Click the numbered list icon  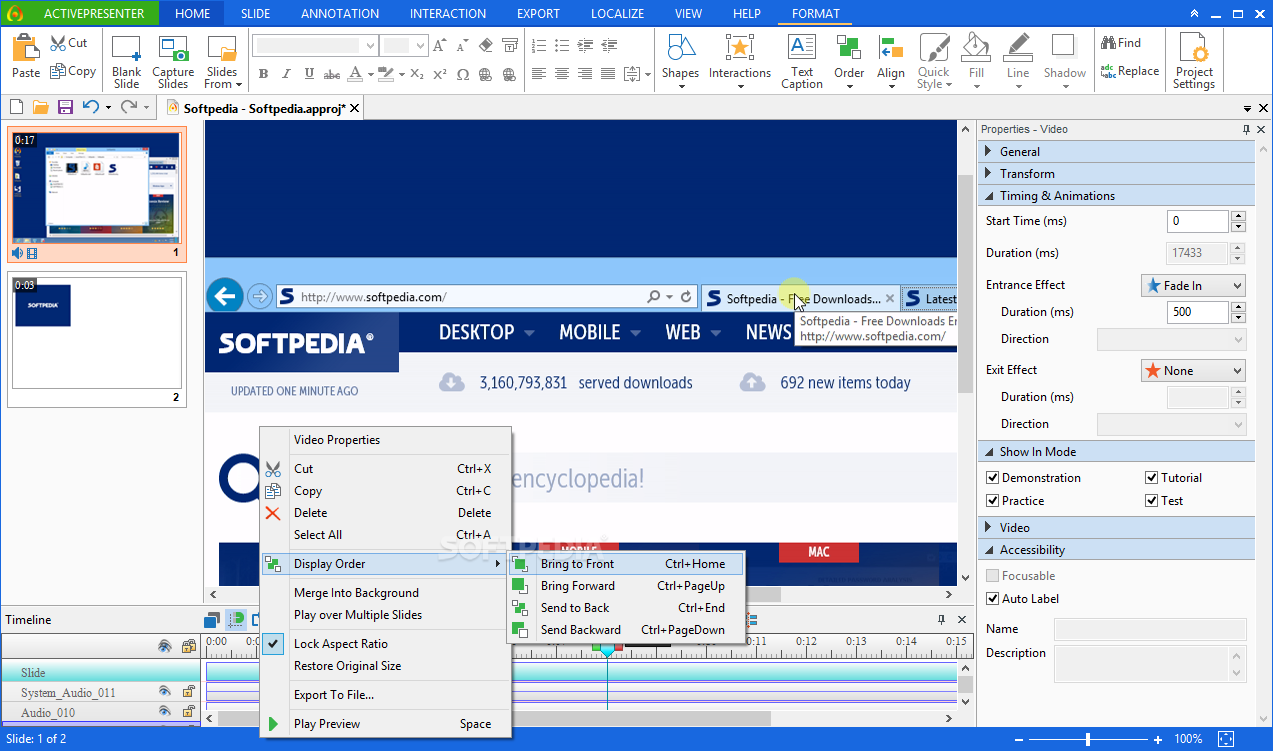click(539, 45)
